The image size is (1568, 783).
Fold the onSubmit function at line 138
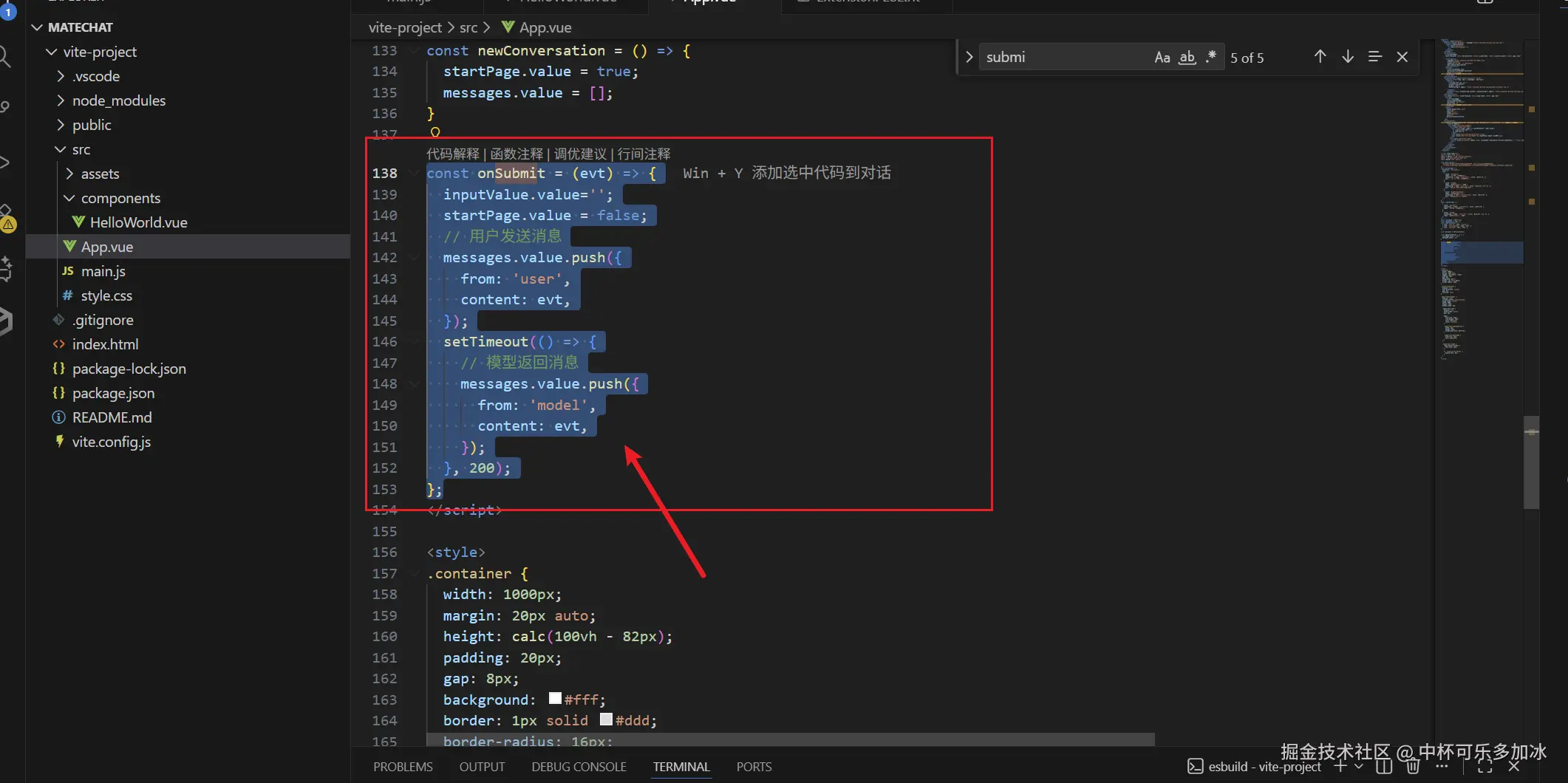tap(415, 174)
